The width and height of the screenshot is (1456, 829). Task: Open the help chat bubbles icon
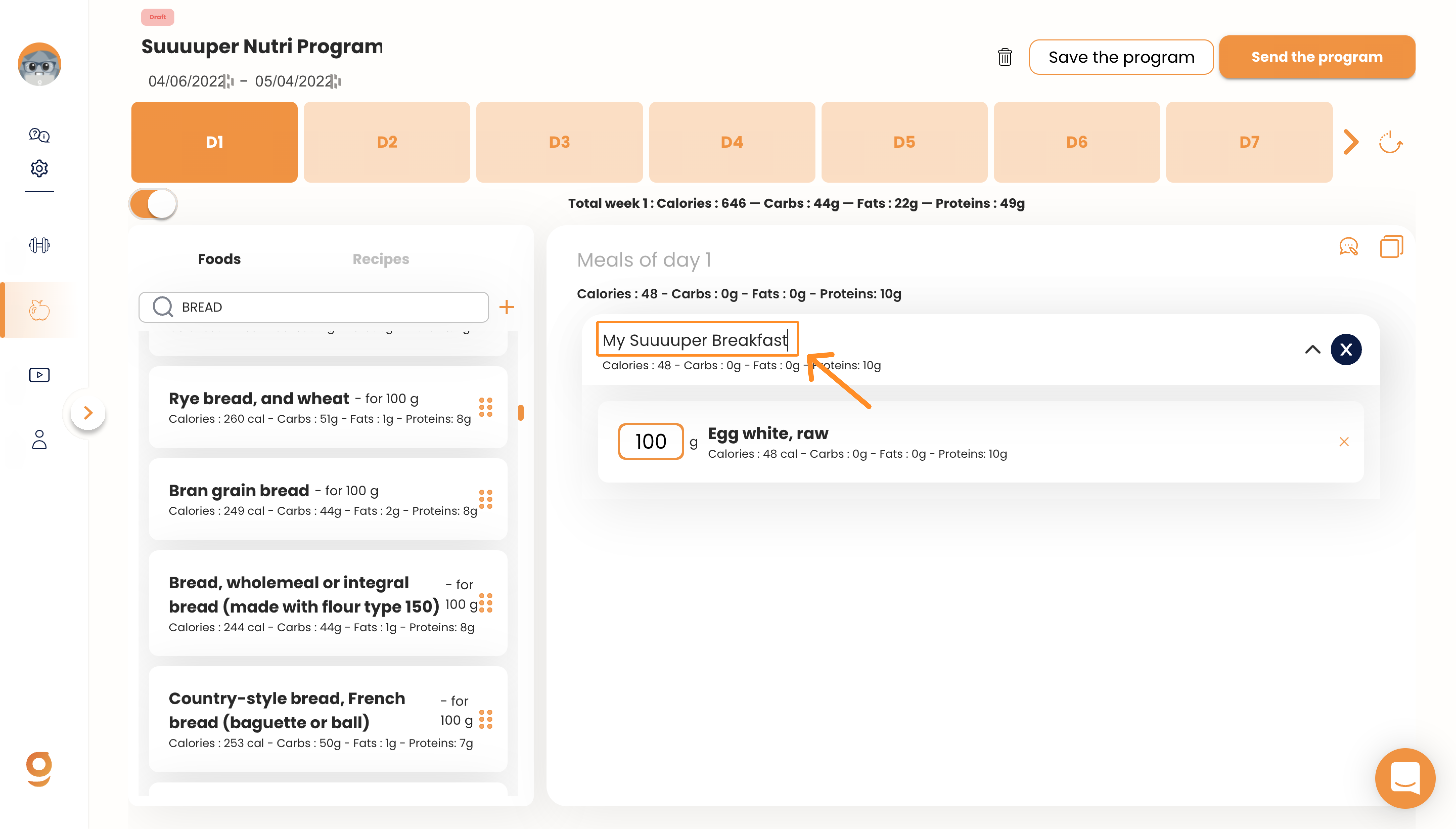pyautogui.click(x=39, y=135)
